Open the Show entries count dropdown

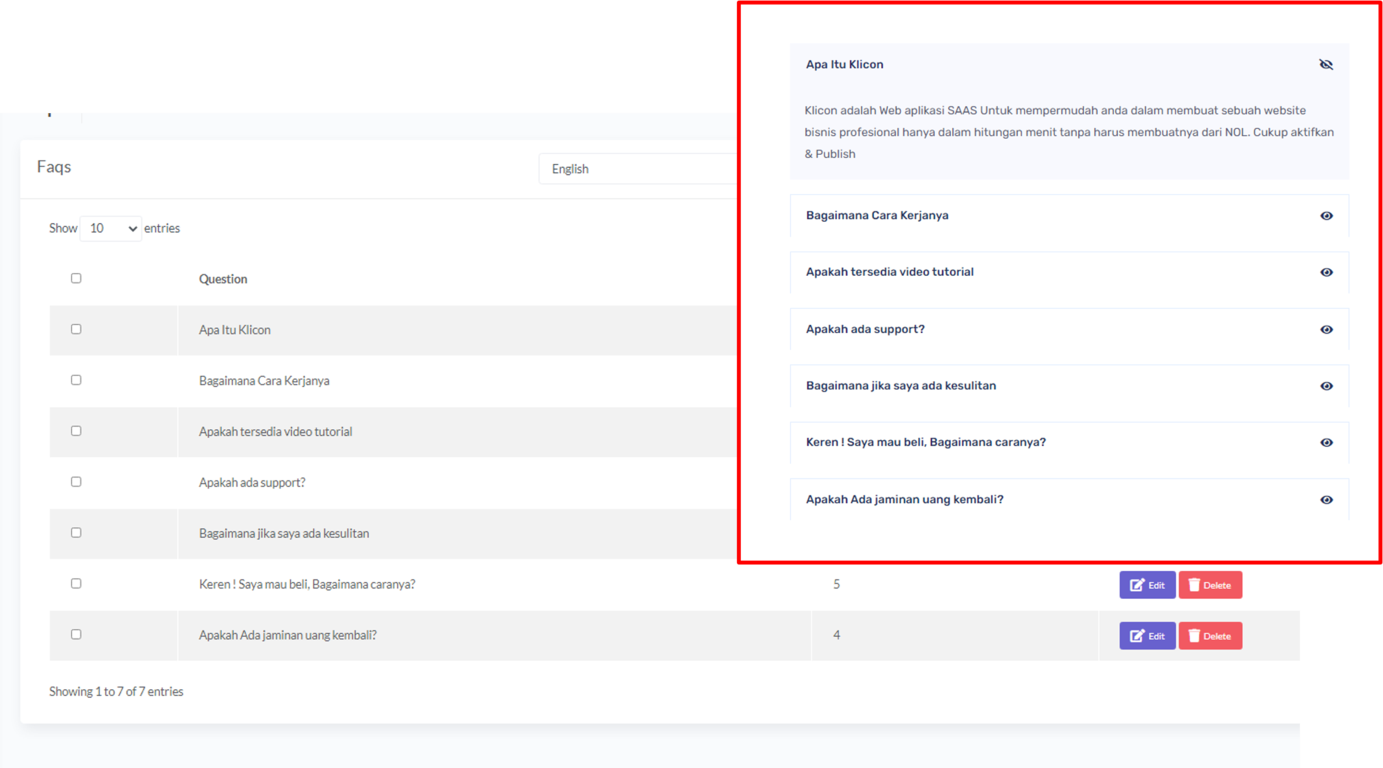click(110, 228)
